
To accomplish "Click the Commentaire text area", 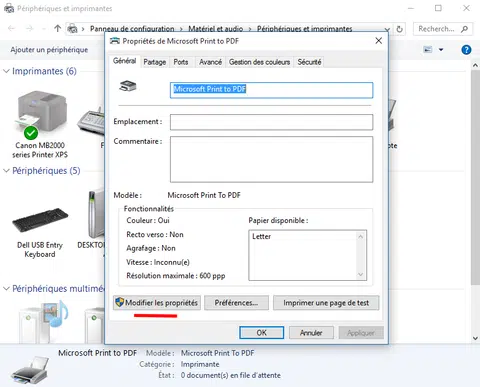I will (271, 159).
